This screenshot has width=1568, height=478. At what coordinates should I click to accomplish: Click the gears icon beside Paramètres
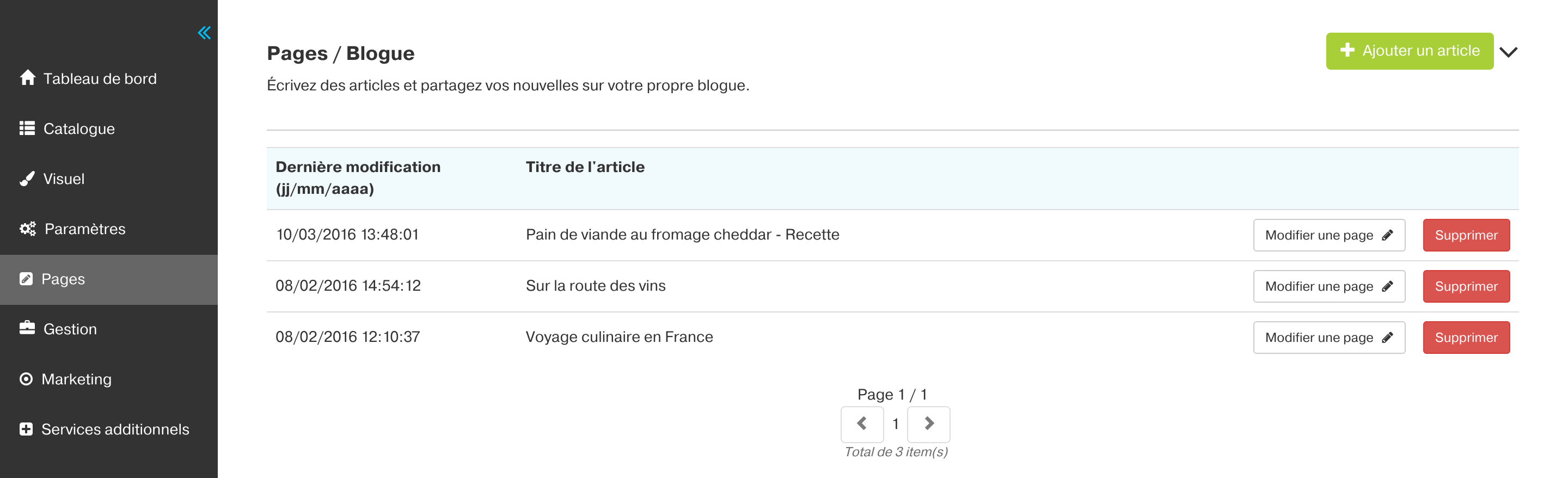[x=27, y=228]
